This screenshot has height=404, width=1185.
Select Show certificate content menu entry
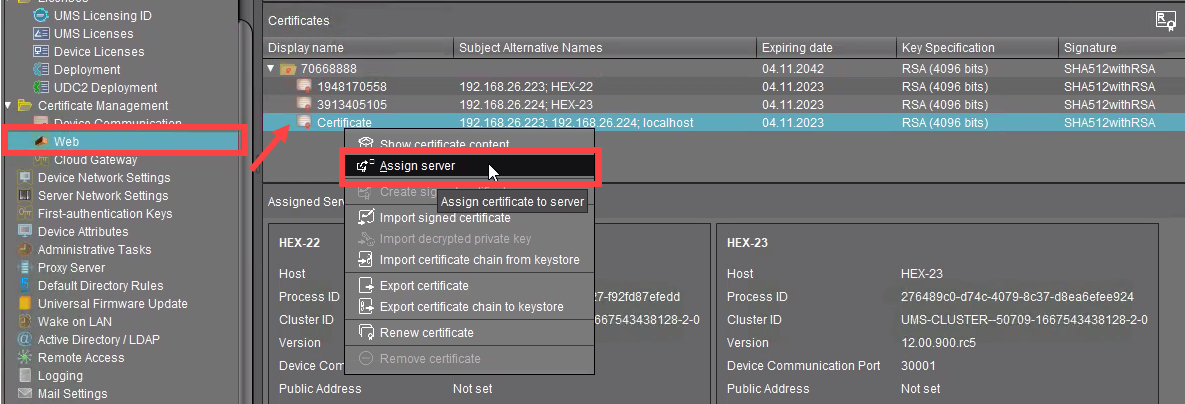coord(444,145)
